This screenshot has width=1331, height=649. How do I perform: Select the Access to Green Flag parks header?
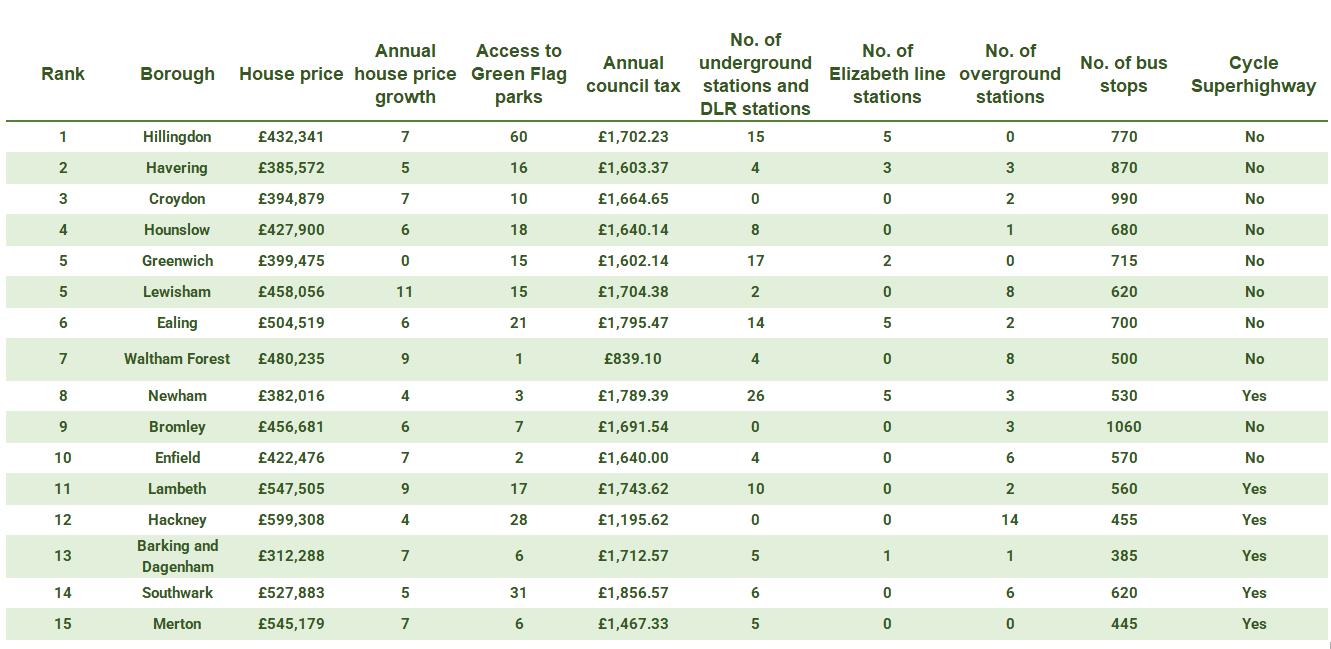coord(518,74)
